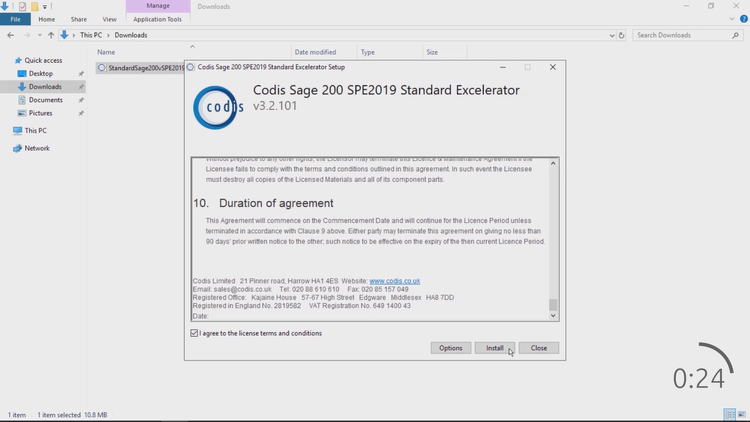Click the Codis logo in the setup dialog
Screen dimensions: 750x422
218,108
